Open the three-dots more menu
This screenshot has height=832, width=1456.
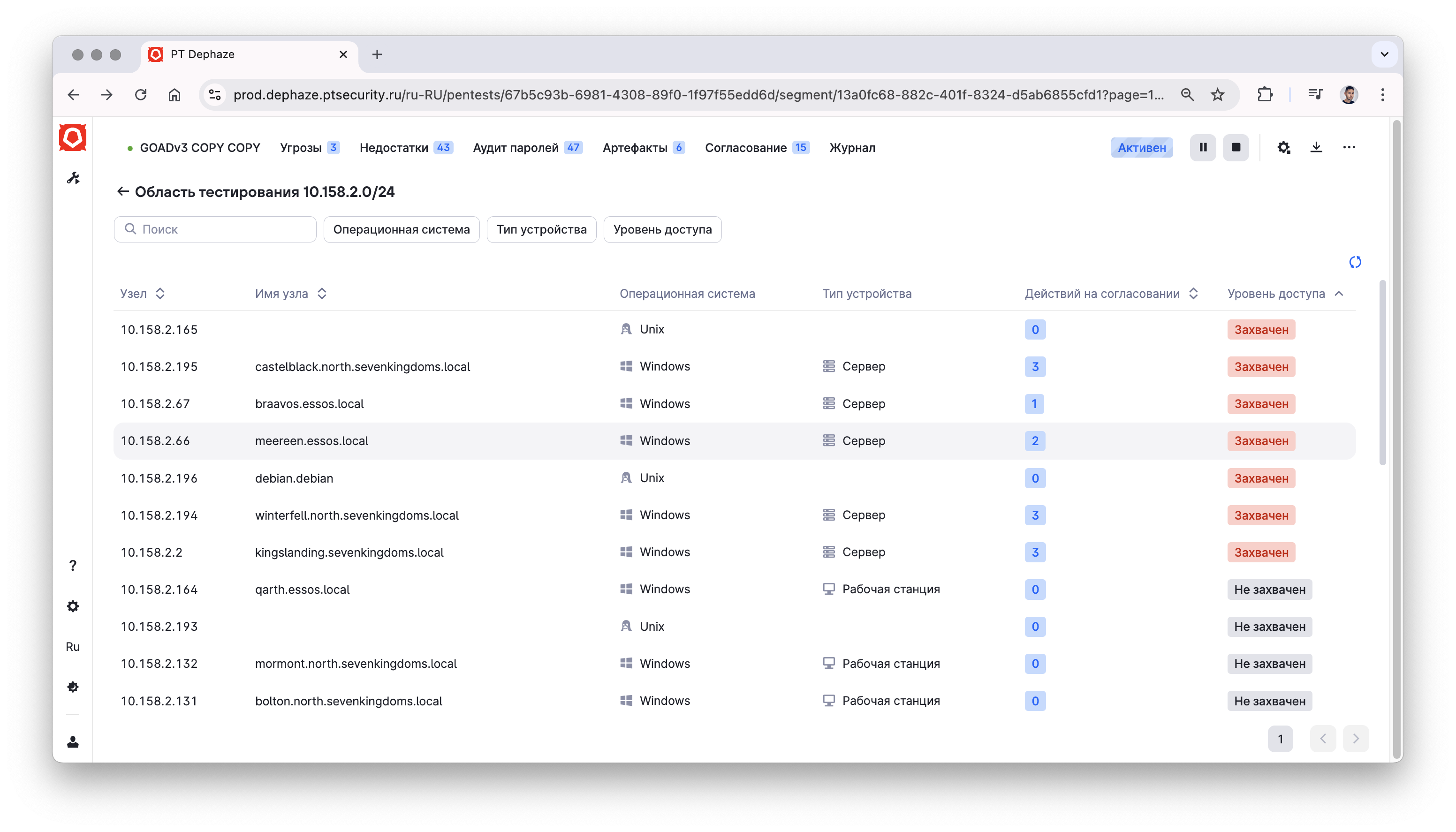(x=1349, y=147)
